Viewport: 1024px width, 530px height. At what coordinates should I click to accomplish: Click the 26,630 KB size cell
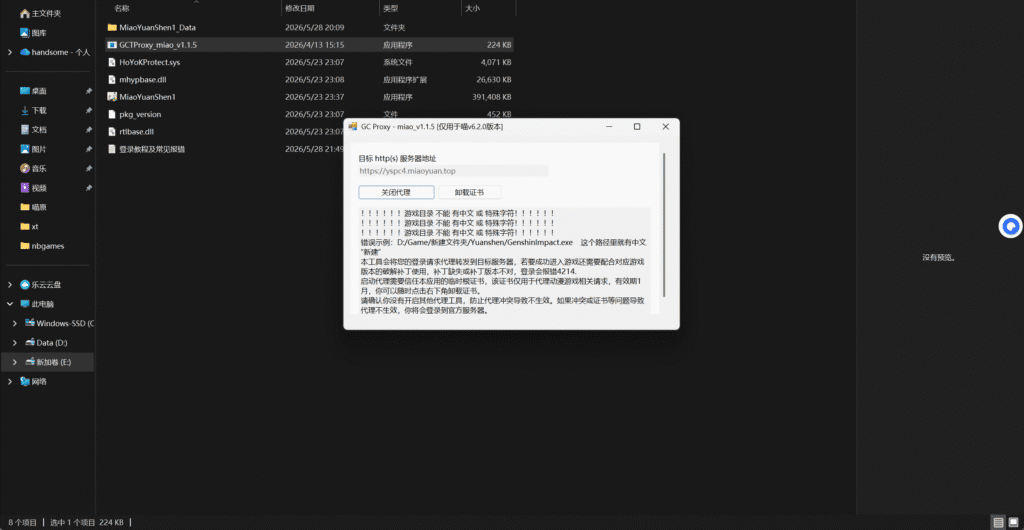pyautogui.click(x=494, y=80)
